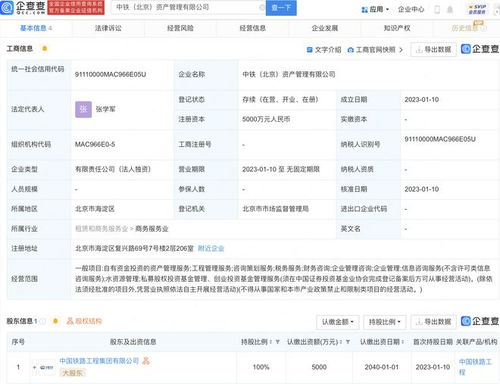Expand the plus sign in shareholder row 1
500x384 pixels.
click(x=34, y=367)
